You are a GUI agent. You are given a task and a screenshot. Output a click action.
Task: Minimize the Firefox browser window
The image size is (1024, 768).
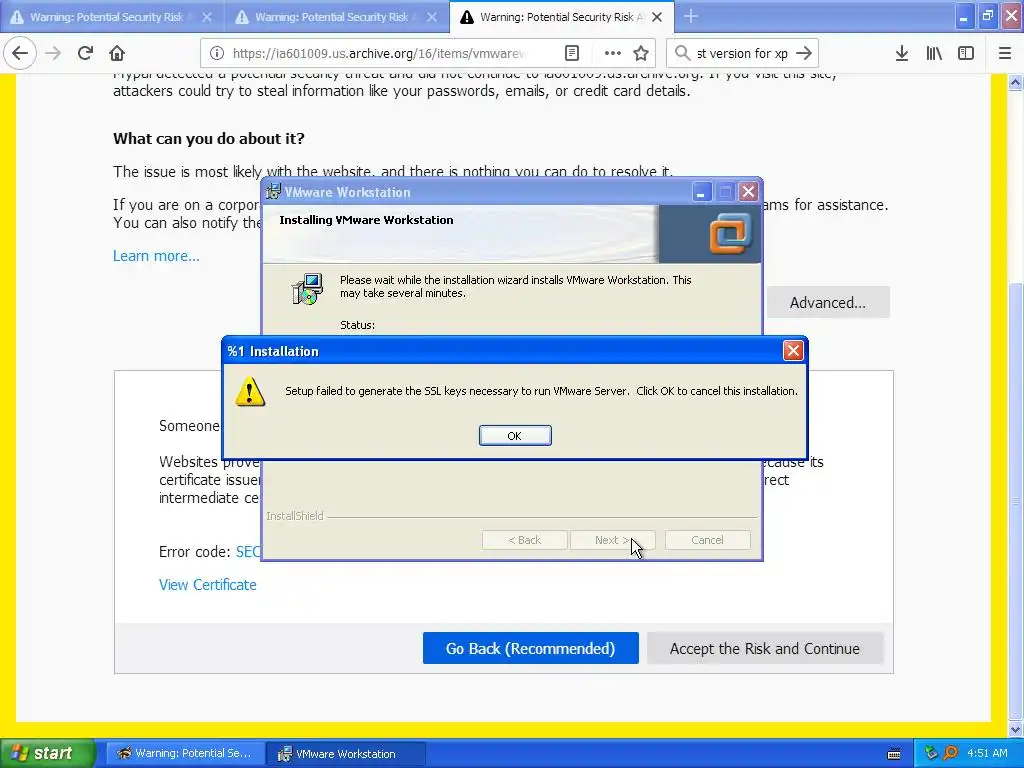[x=964, y=16]
